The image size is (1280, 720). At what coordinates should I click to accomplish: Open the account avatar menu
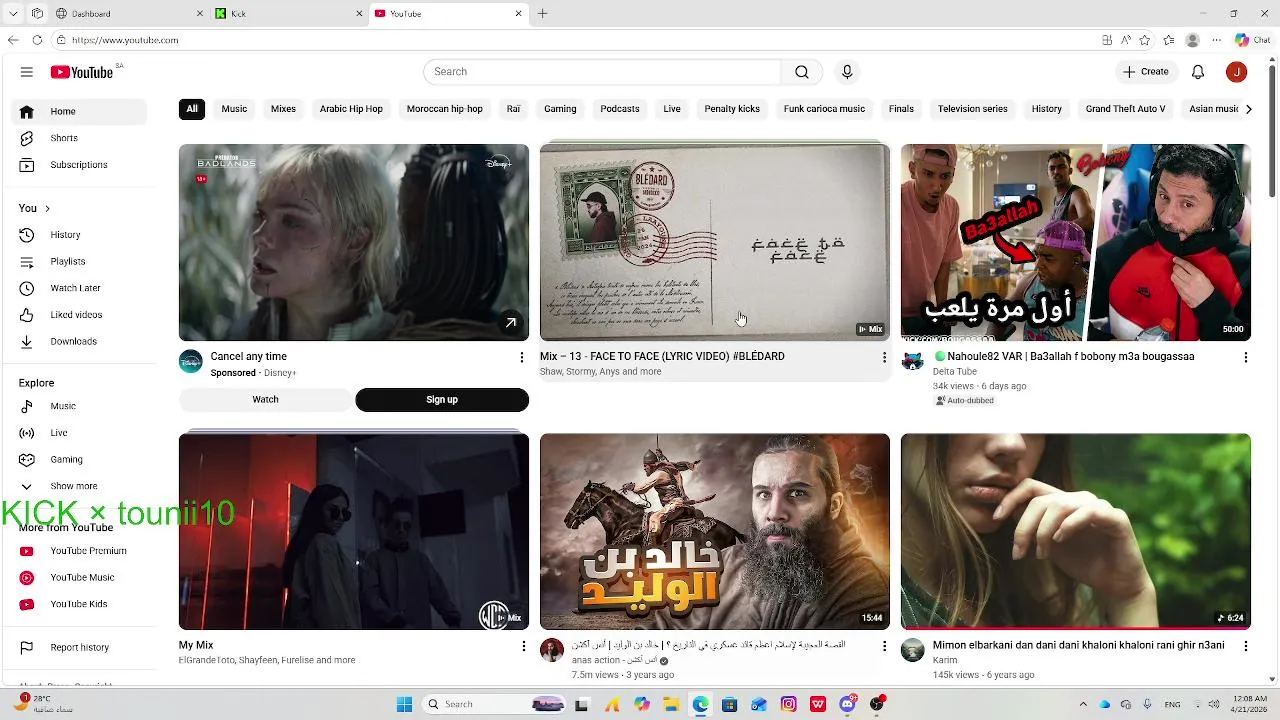[1237, 72]
